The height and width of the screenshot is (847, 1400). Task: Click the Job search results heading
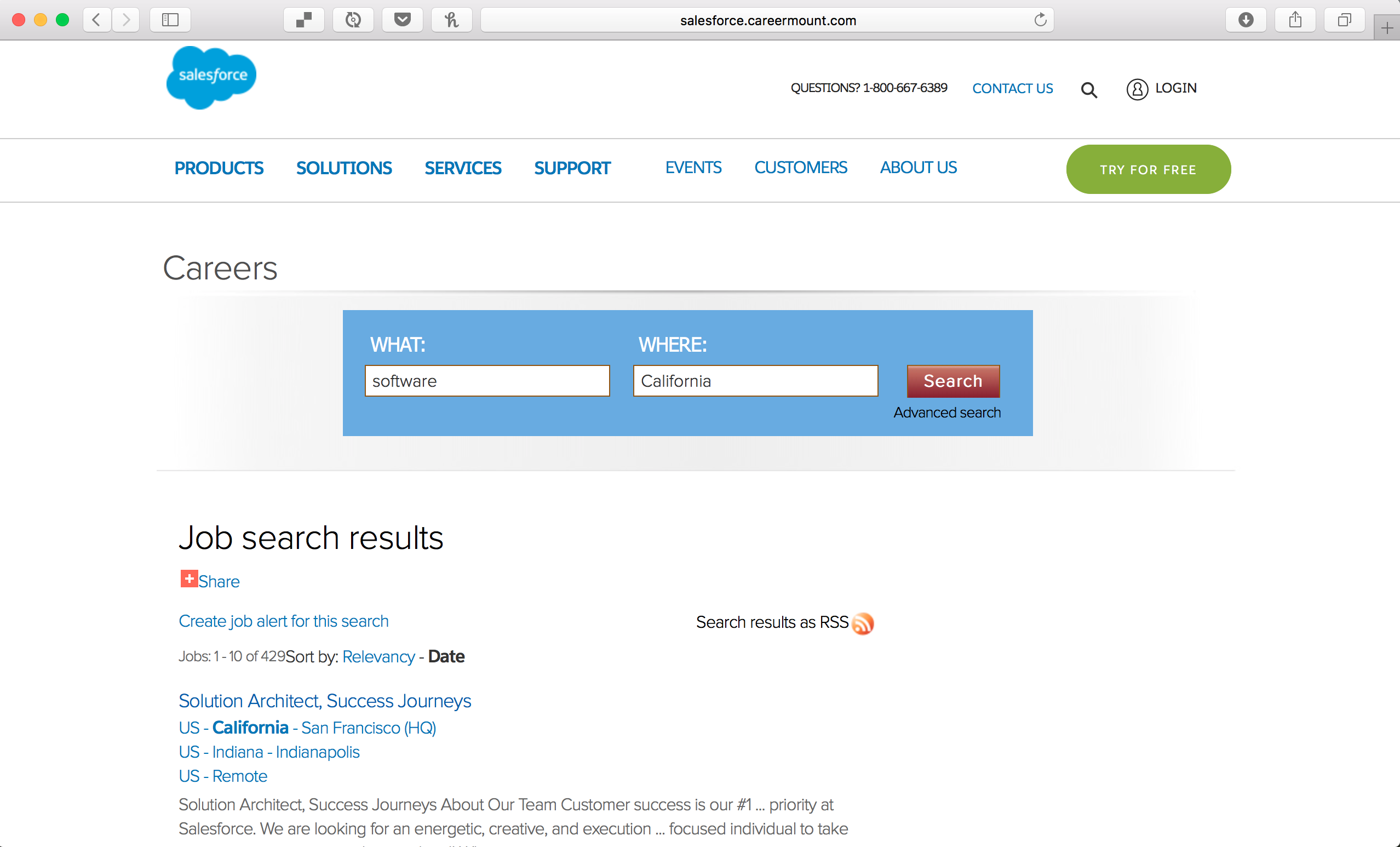point(311,538)
